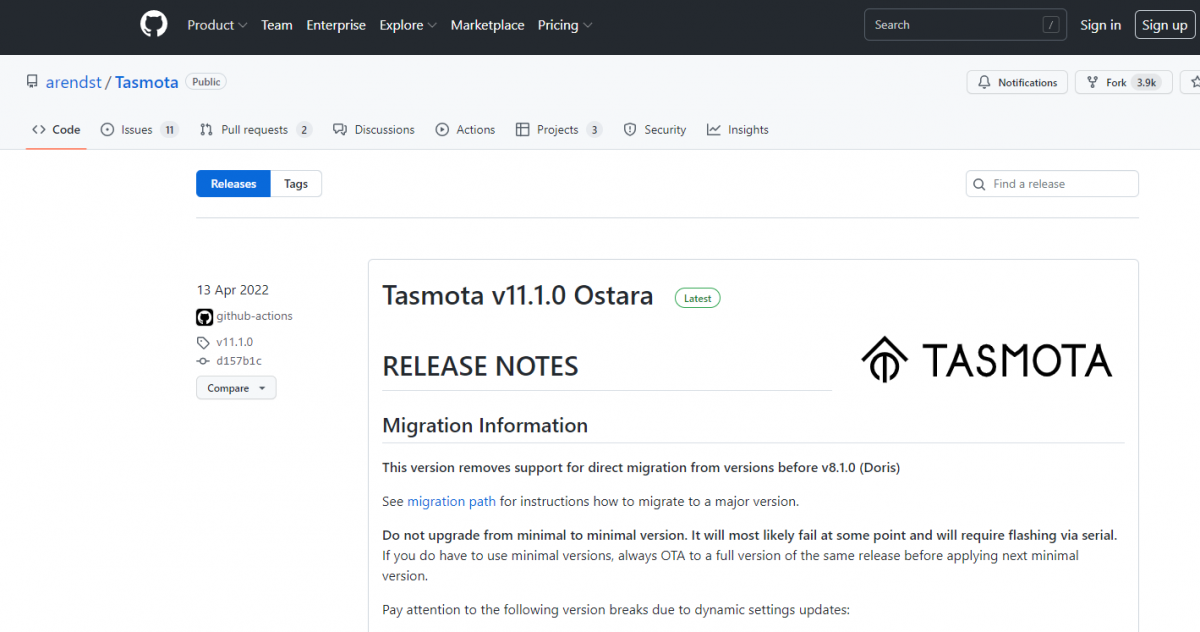Viewport: 1200px width, 632px height.
Task: Go to Marketplace
Action: point(487,25)
